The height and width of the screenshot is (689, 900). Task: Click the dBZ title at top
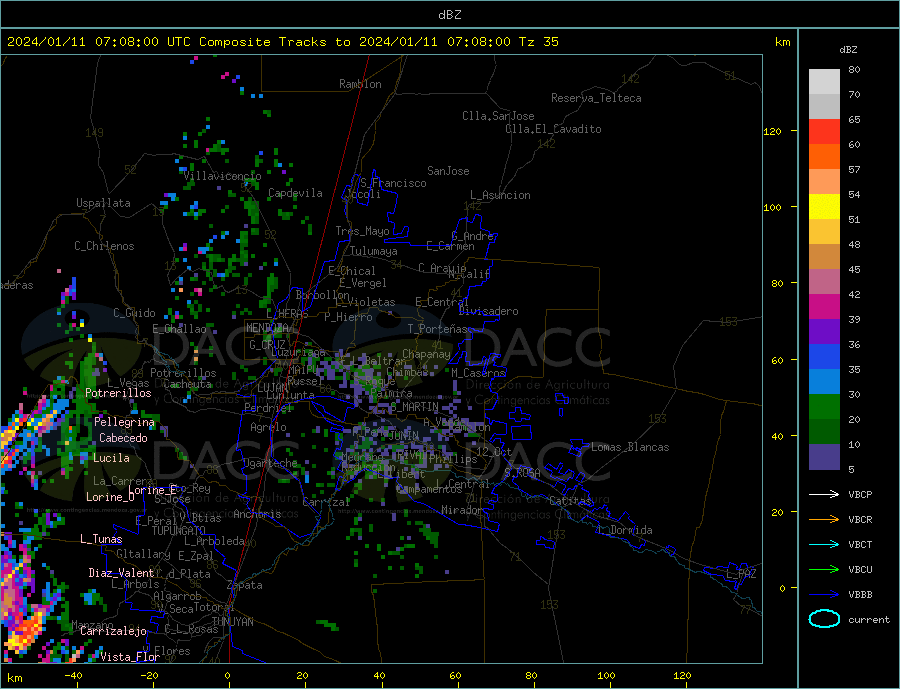(449, 15)
